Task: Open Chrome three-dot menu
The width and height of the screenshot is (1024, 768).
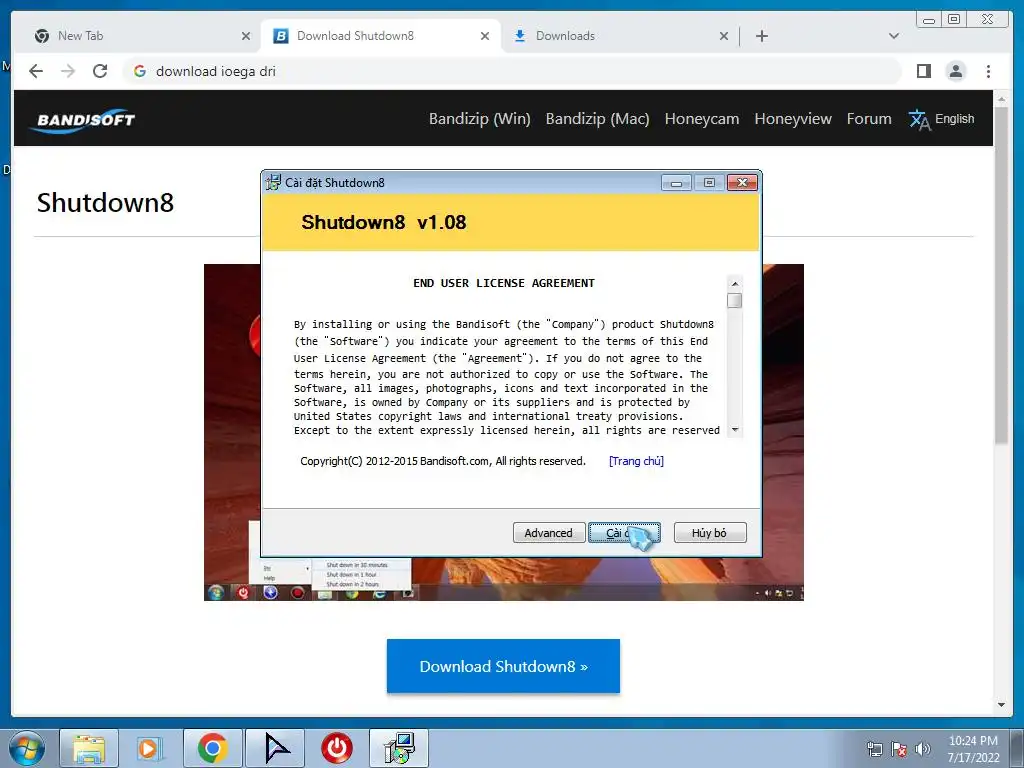Action: (988, 71)
